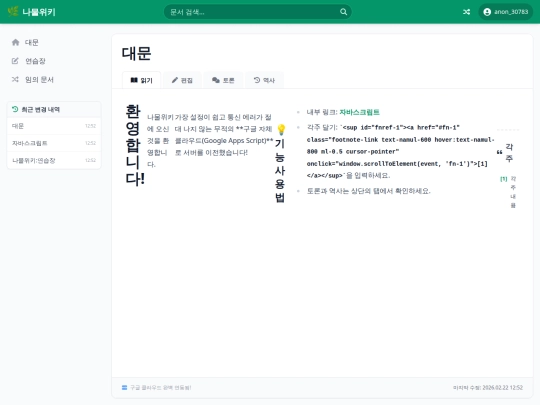This screenshot has width=540, height=405.
Task: Open the 역사 tab
Action: click(264, 80)
